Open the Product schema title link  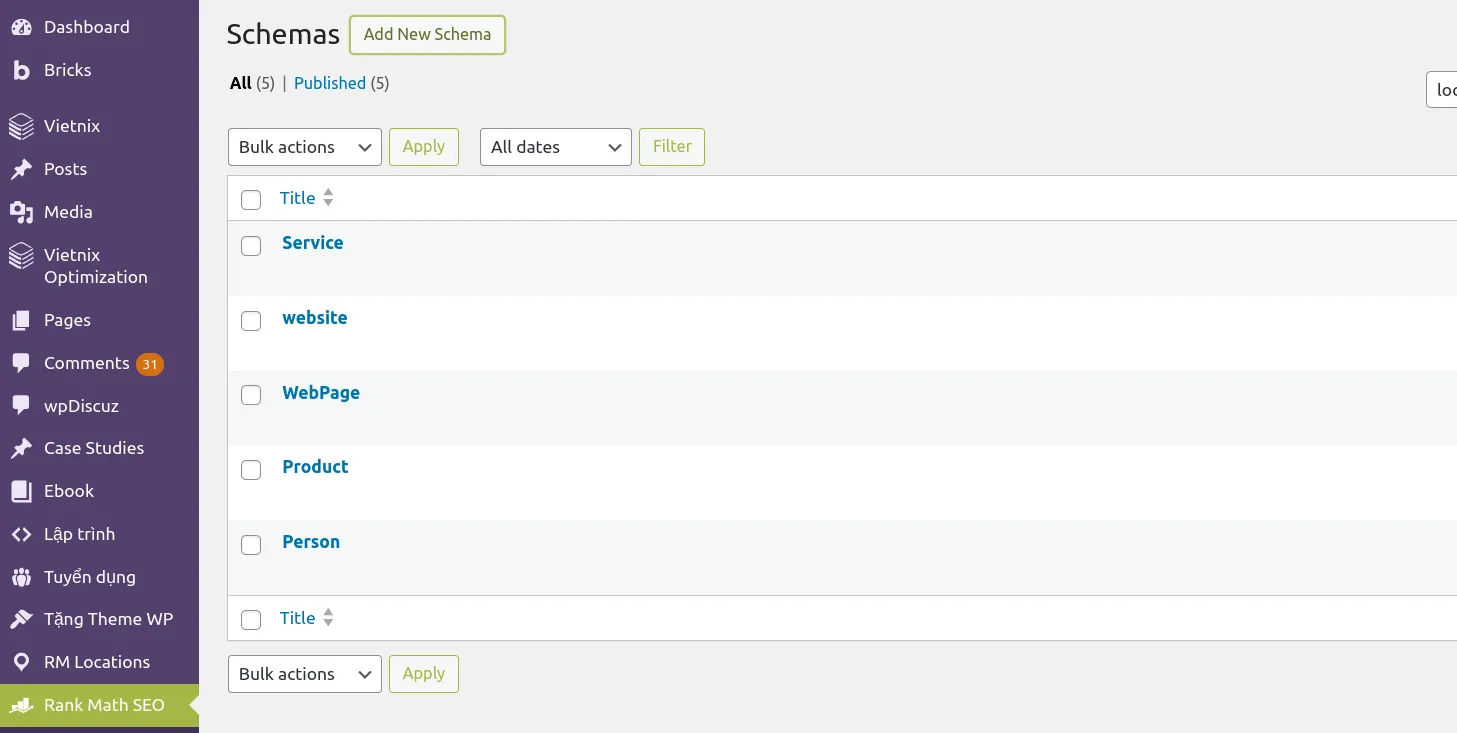(315, 467)
